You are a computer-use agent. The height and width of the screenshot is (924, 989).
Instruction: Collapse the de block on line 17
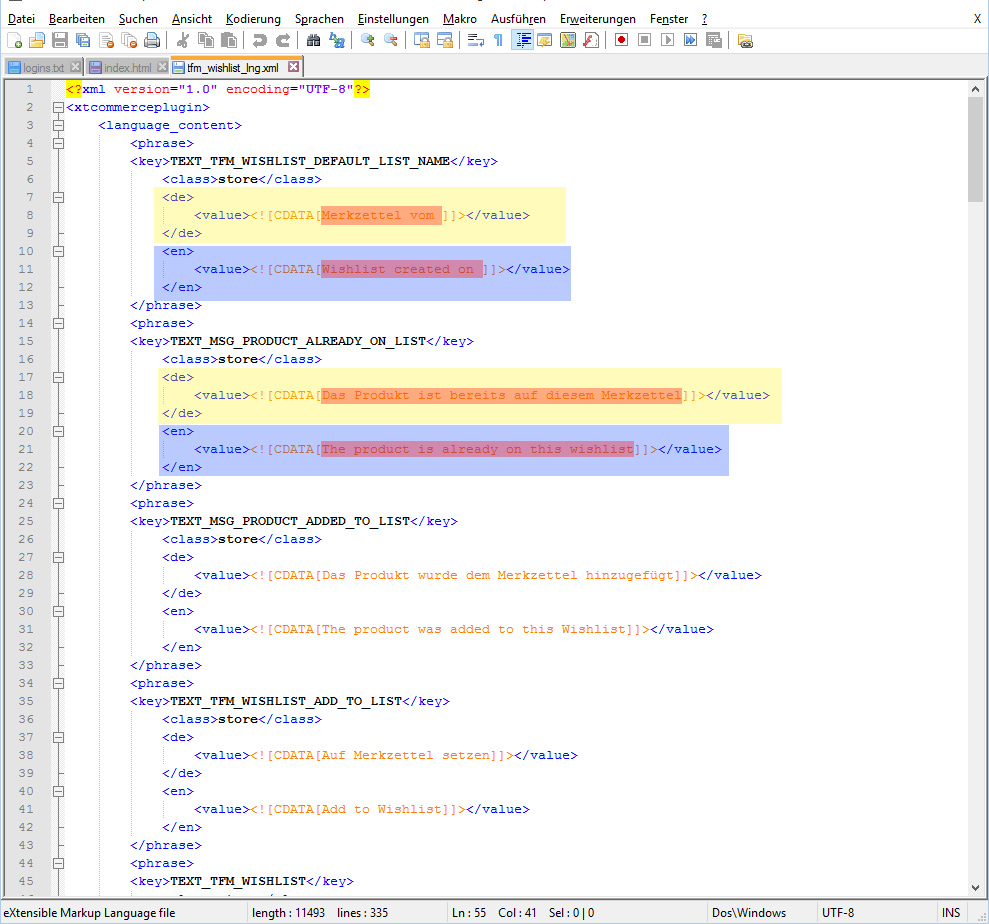(58, 377)
